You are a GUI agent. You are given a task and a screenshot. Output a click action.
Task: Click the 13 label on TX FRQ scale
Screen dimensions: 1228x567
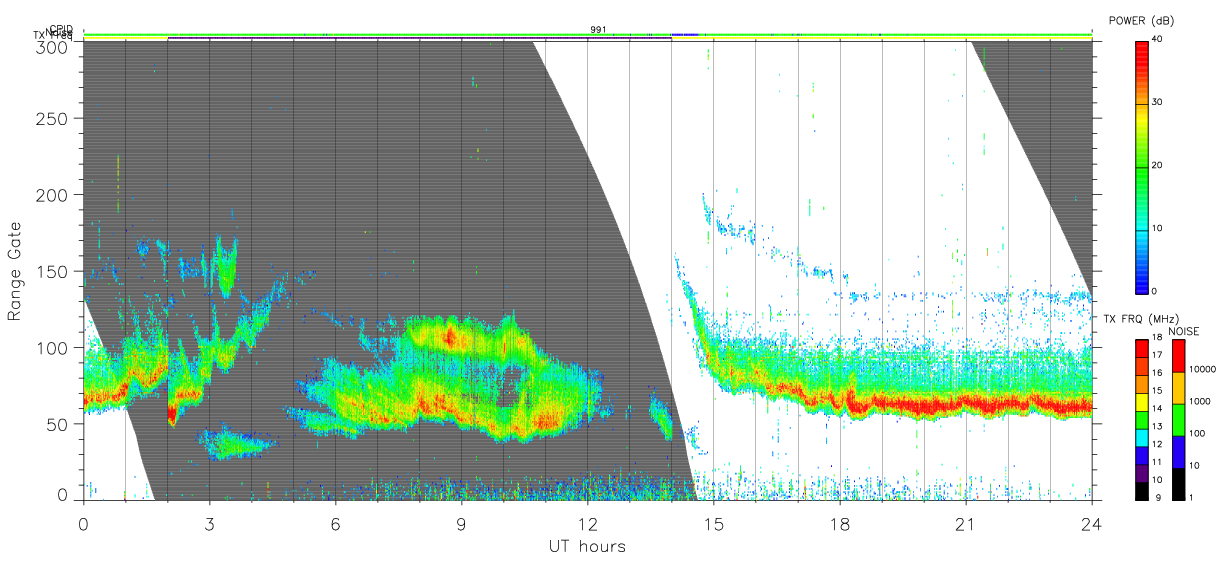point(1157,426)
